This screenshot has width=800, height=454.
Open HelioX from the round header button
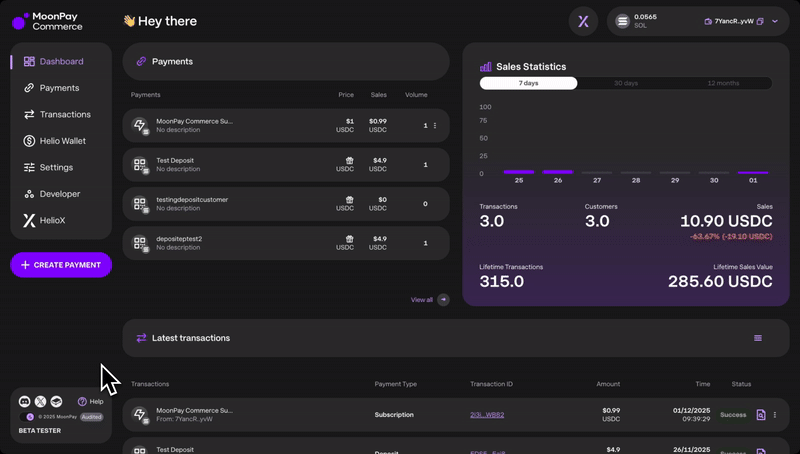pos(583,21)
